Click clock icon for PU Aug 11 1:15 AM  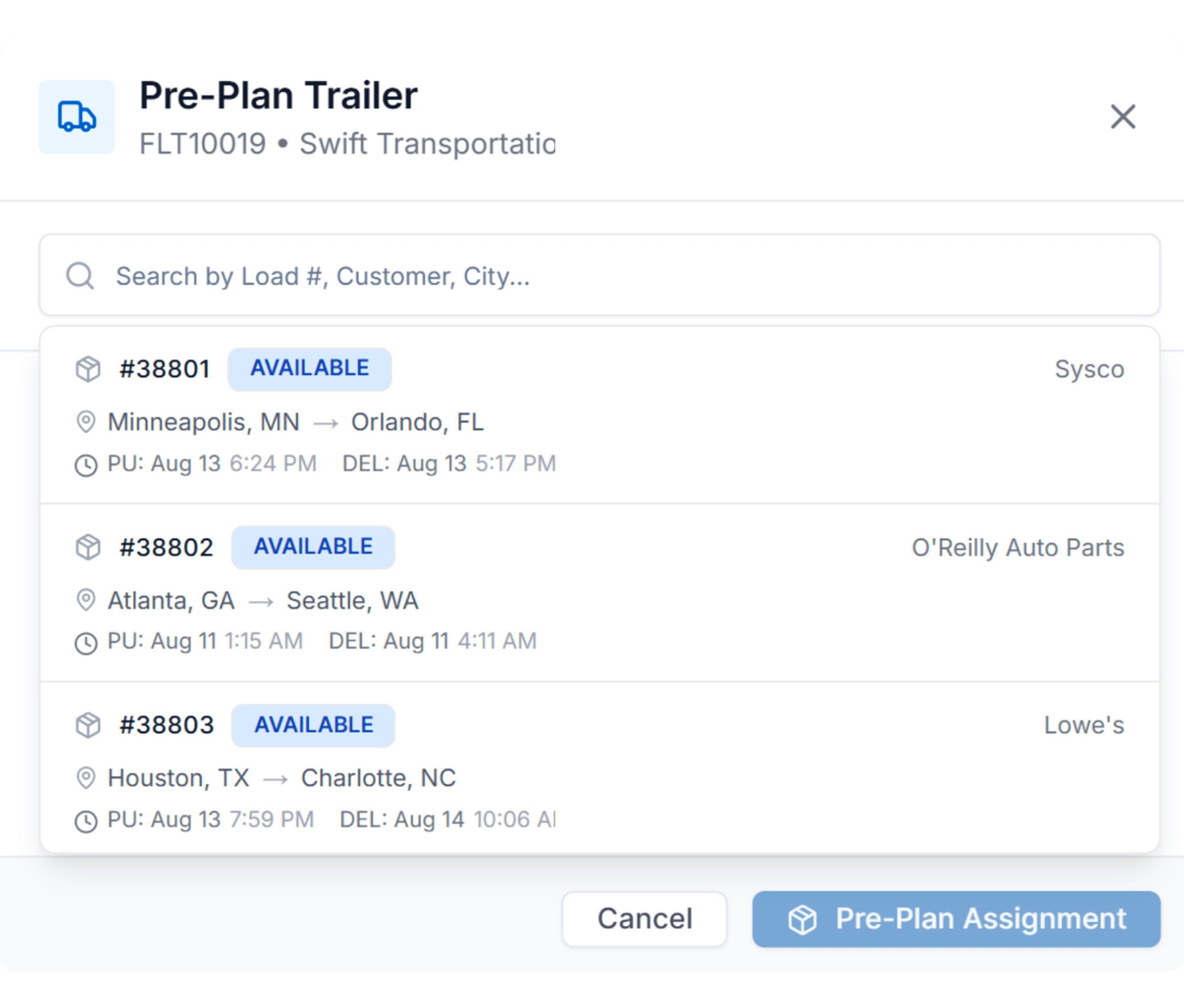point(86,643)
